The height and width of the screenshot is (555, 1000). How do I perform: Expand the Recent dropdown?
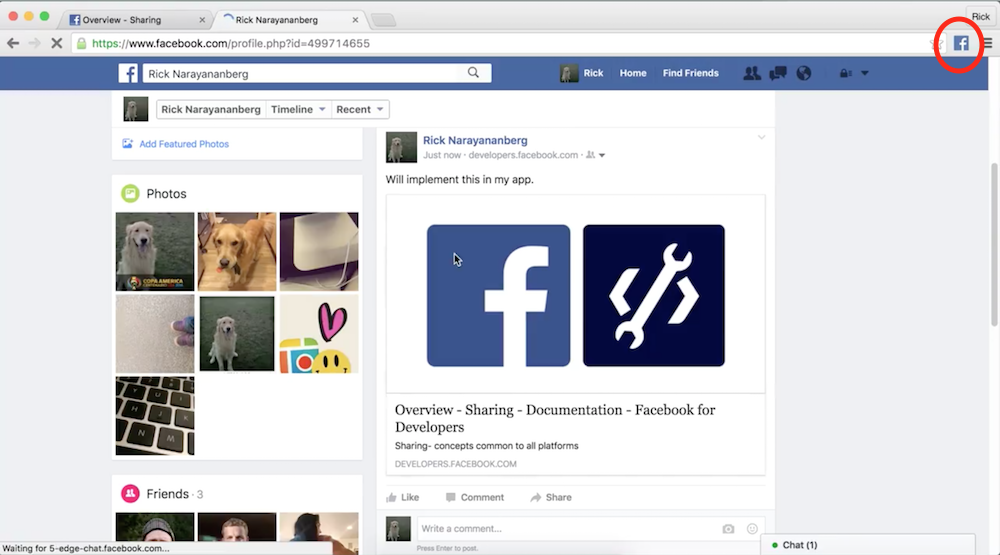(360, 110)
